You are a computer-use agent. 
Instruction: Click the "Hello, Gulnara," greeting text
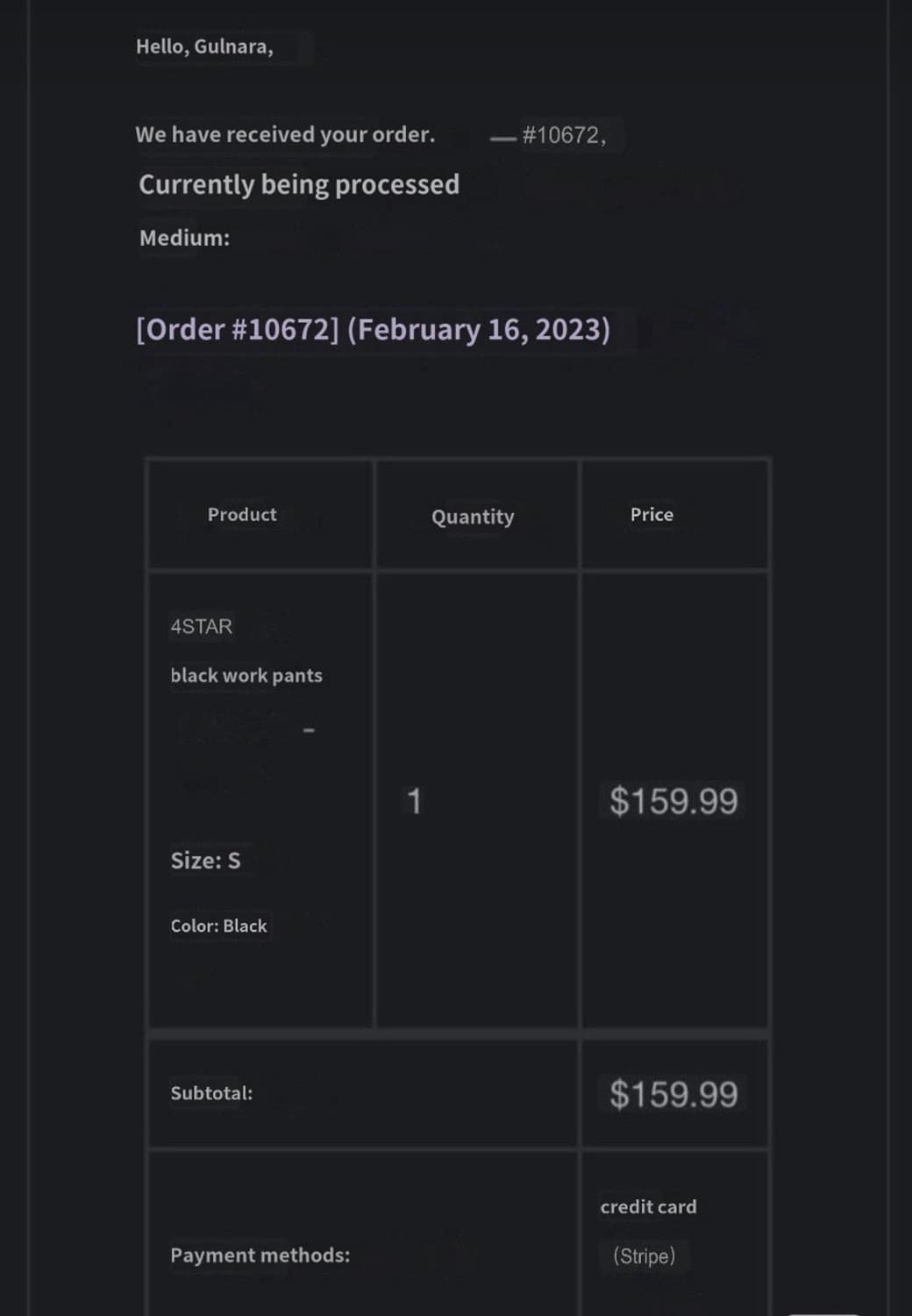pyautogui.click(x=204, y=46)
